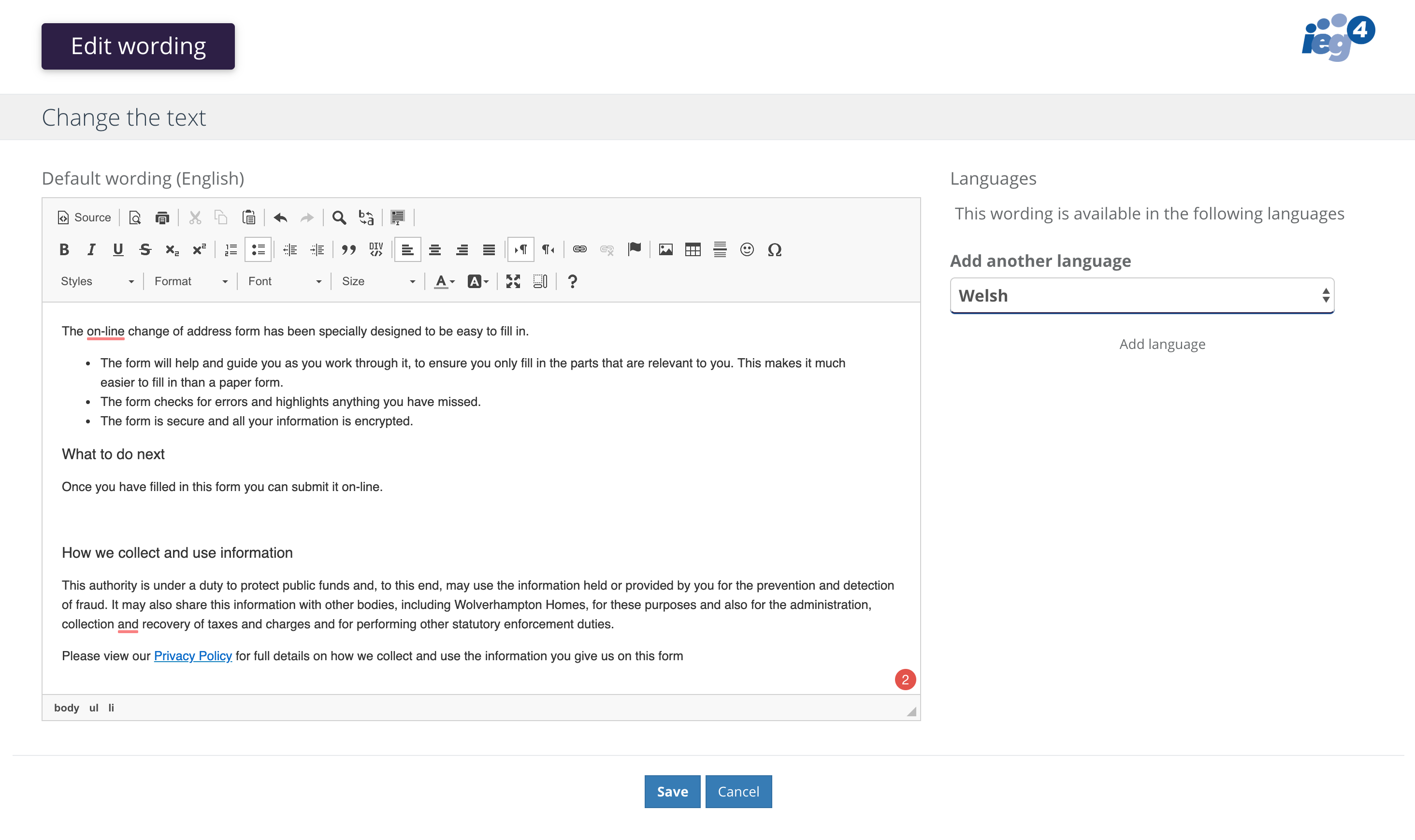The height and width of the screenshot is (840, 1415).
Task: Insert a table with the Table icon
Action: (x=692, y=249)
